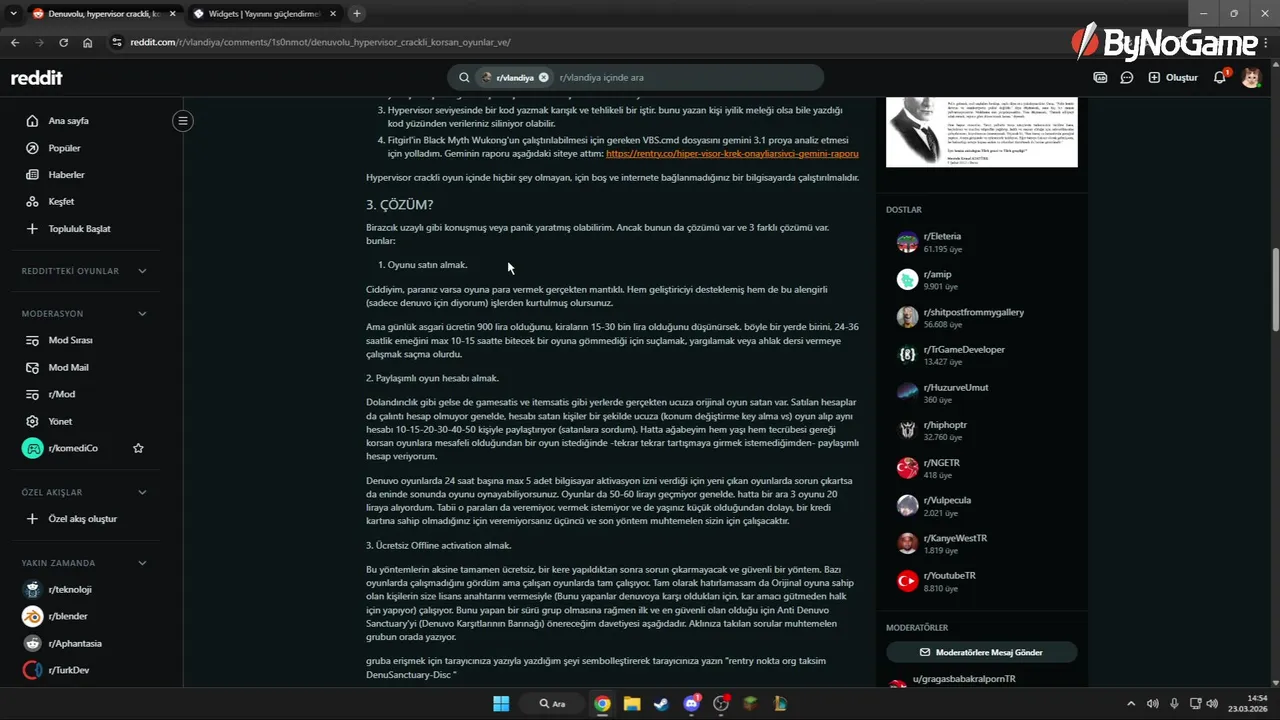The height and width of the screenshot is (720, 1280).
Task: Click the Oluştur create post button
Action: tap(1173, 77)
